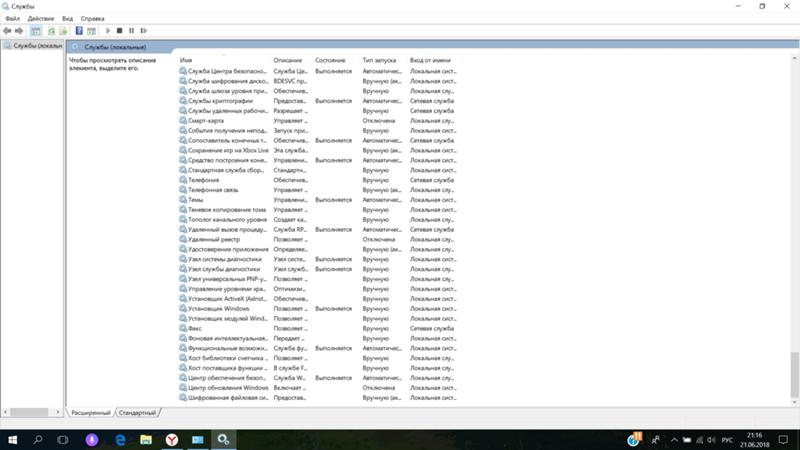Select Тополог канального уровня service name
800x450 pixels.
pyautogui.click(x=227, y=219)
